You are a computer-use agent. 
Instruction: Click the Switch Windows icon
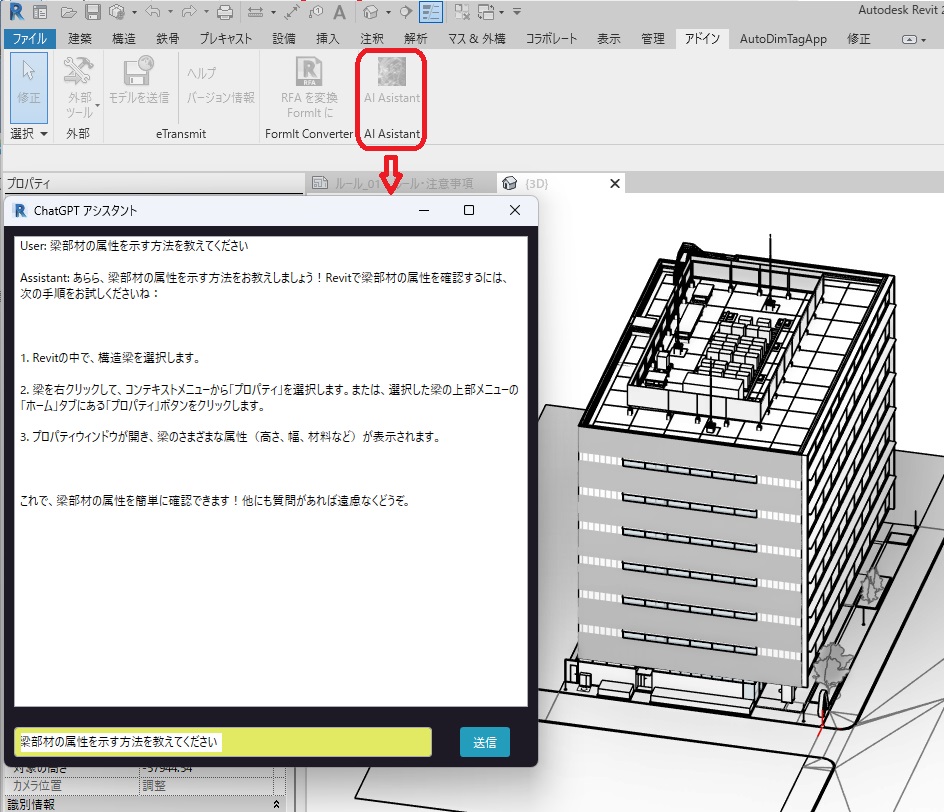(486, 12)
